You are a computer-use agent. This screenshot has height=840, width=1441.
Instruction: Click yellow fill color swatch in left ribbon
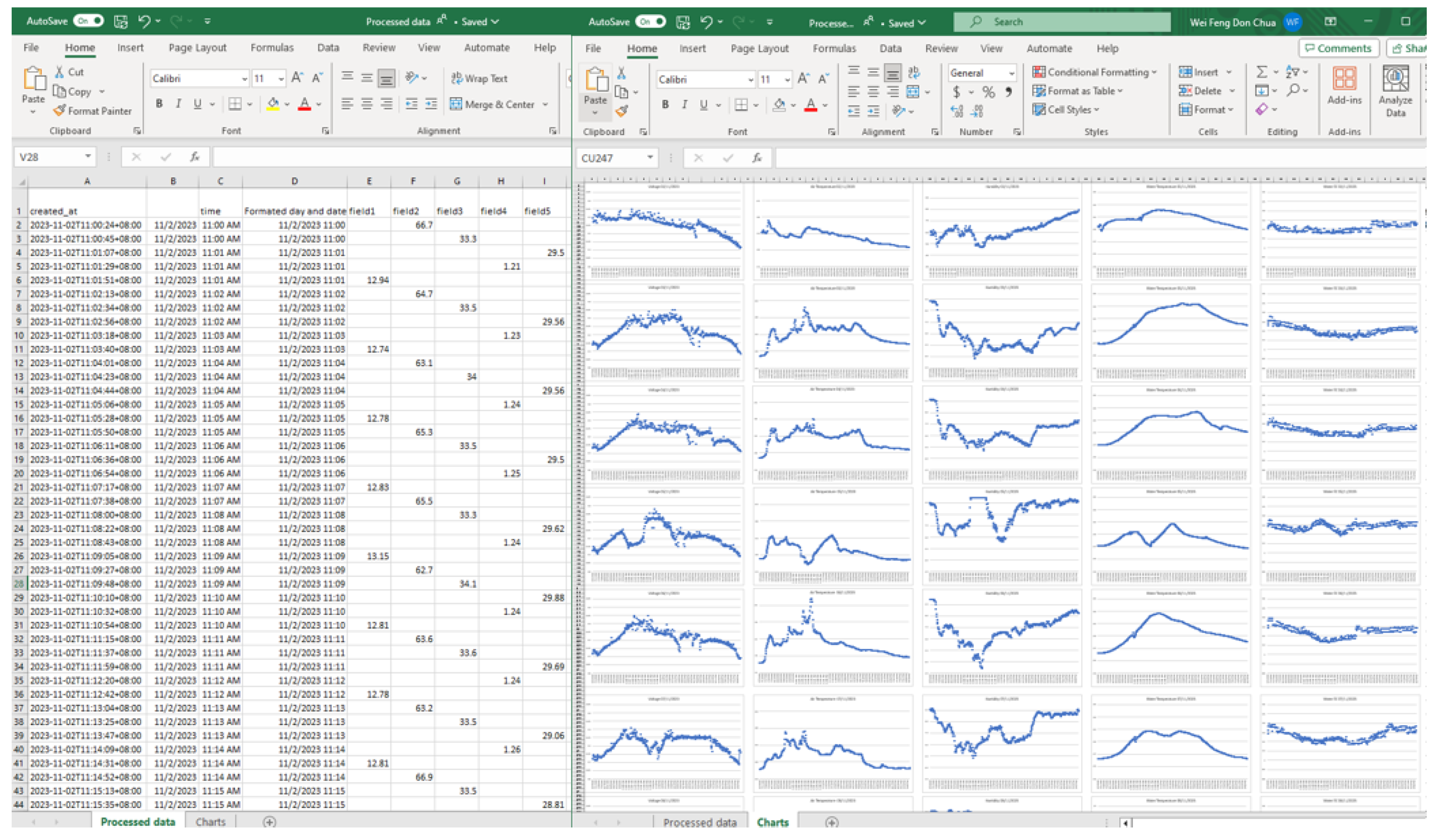[273, 104]
